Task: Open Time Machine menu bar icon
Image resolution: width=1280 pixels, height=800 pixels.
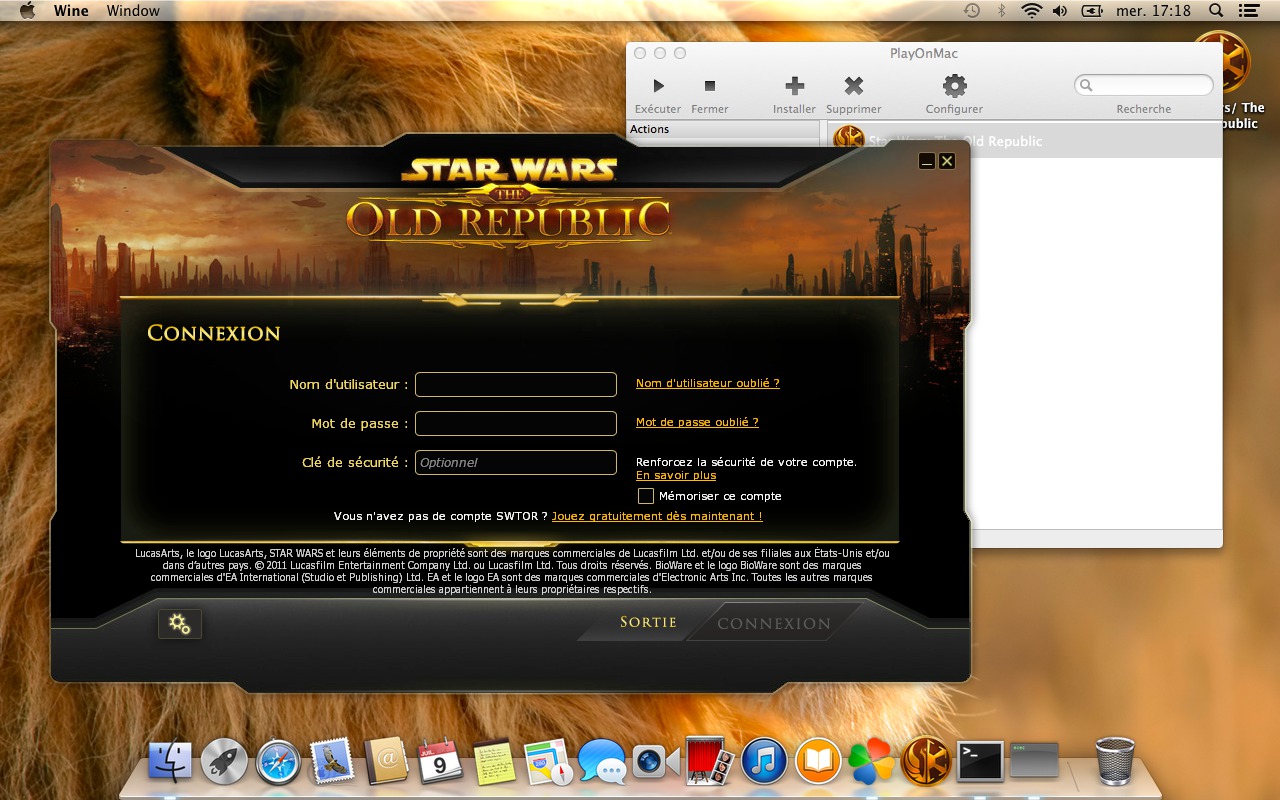Action: tap(972, 10)
